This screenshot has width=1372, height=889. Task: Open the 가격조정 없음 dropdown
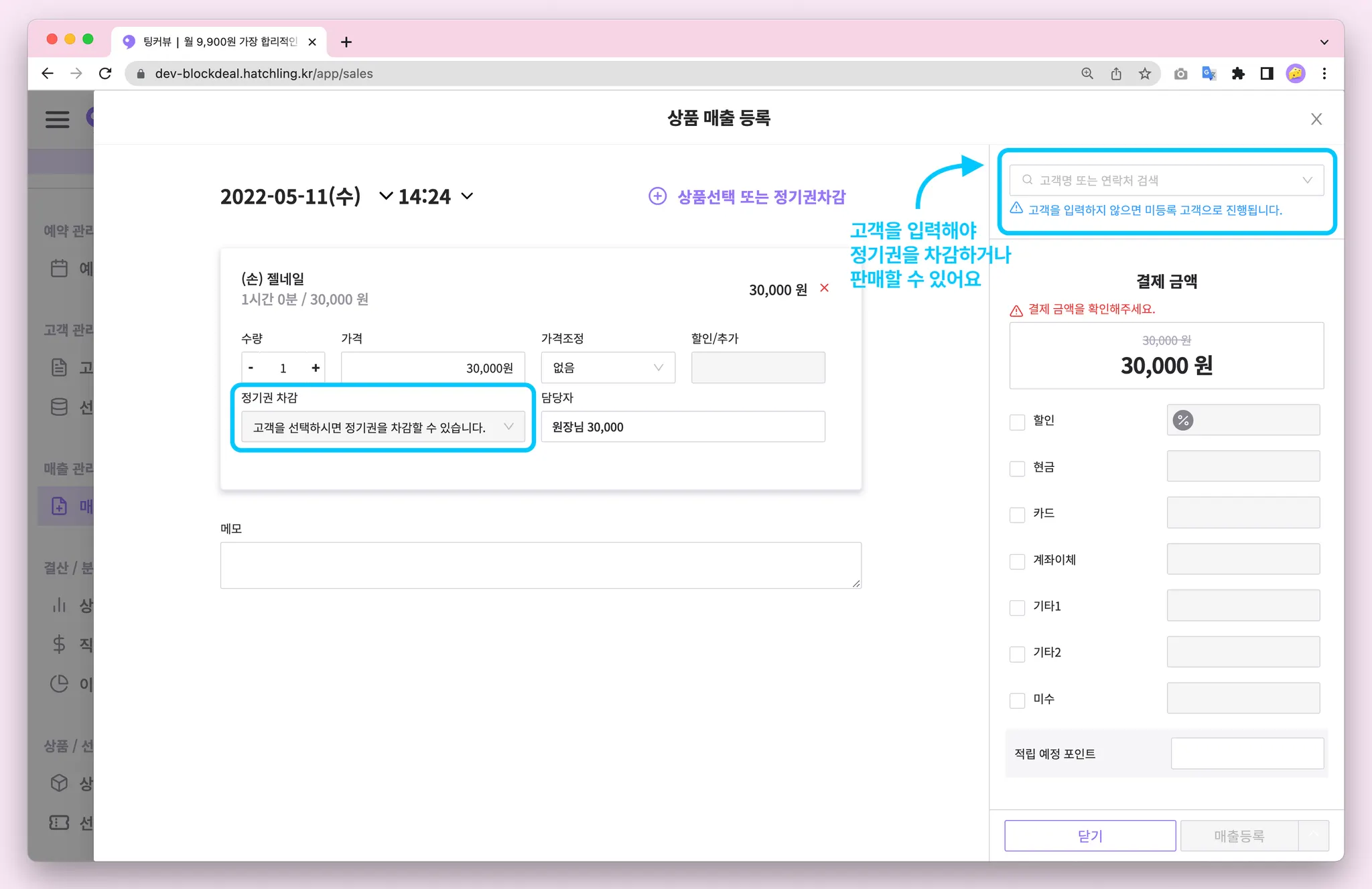point(608,368)
